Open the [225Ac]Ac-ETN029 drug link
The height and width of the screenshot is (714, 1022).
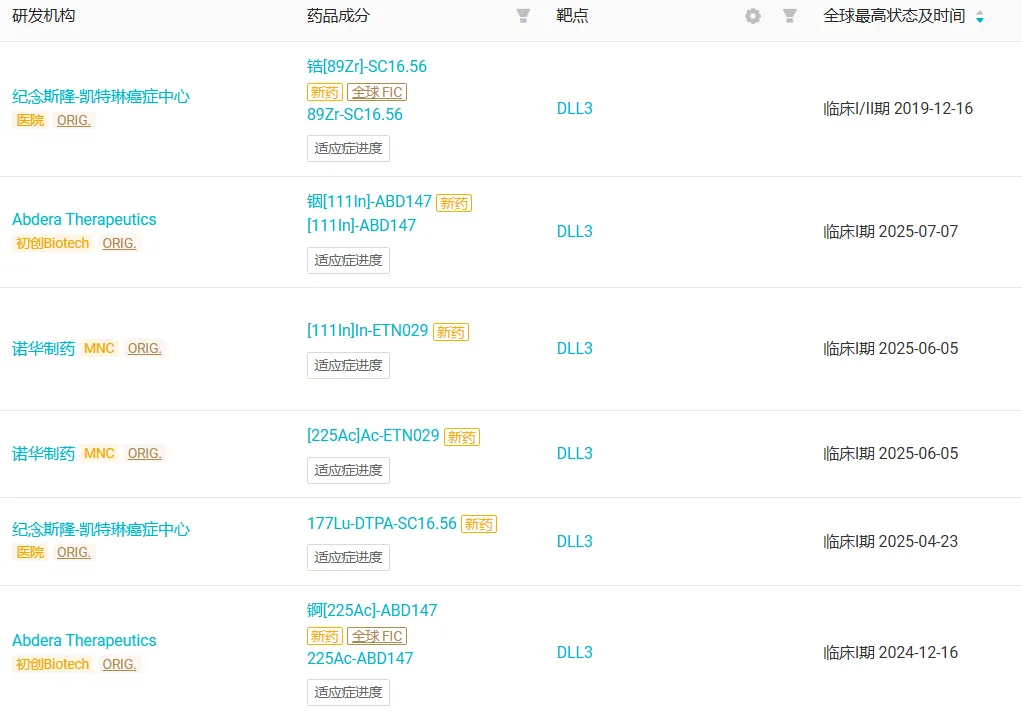tap(373, 435)
